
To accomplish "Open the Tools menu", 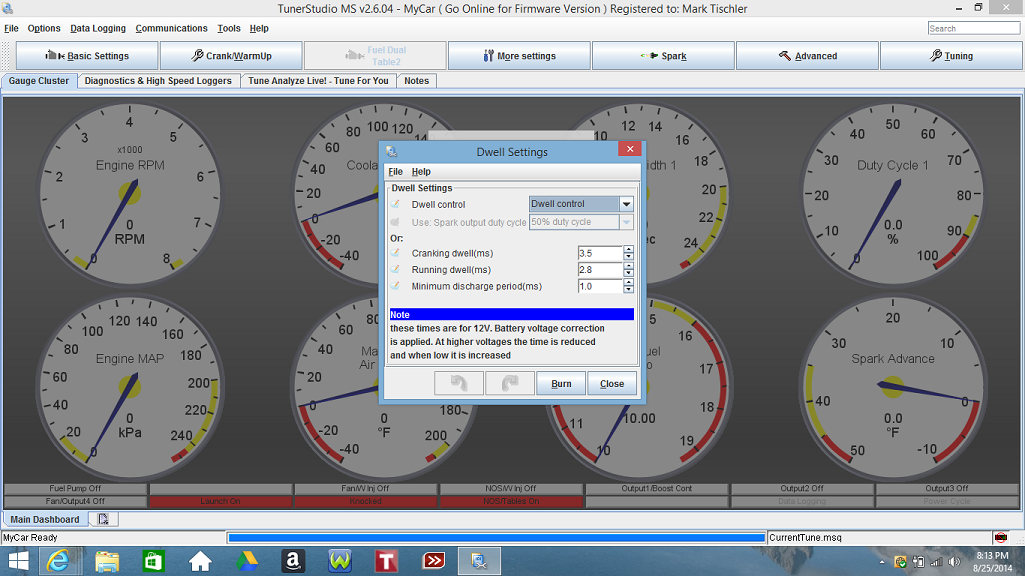I will click(229, 28).
